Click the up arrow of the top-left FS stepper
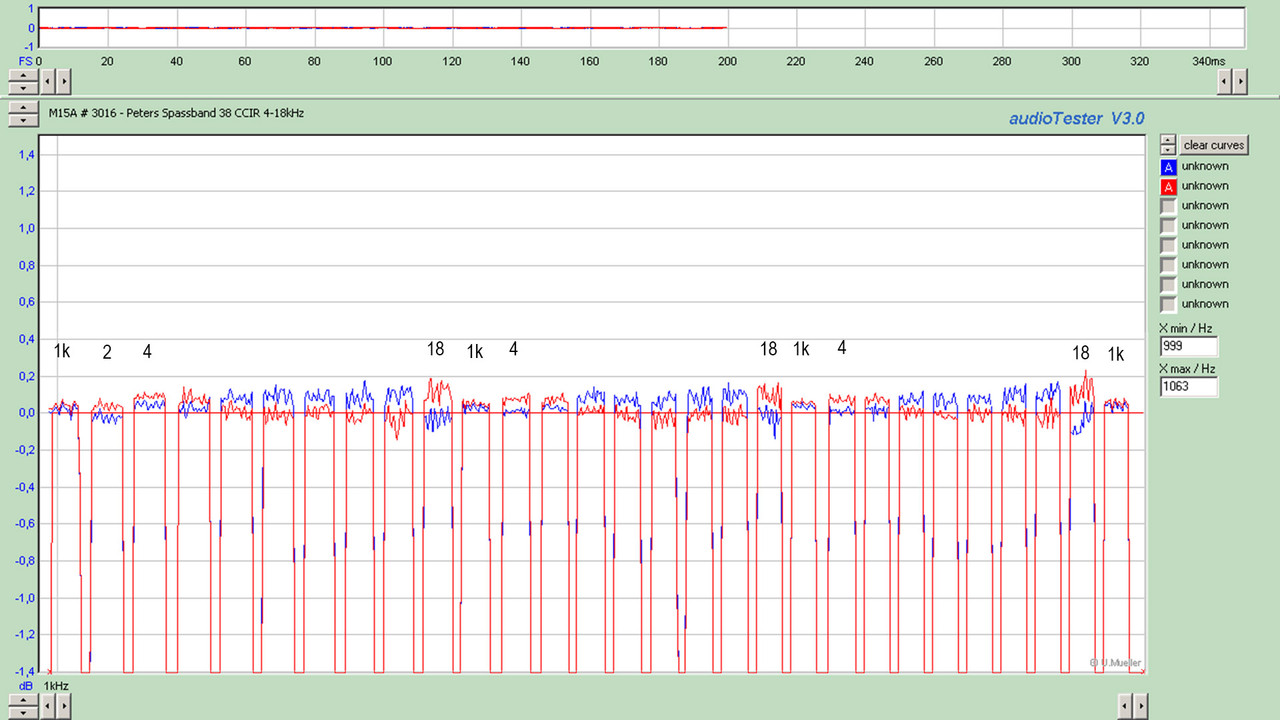1280x720 pixels. point(22,77)
